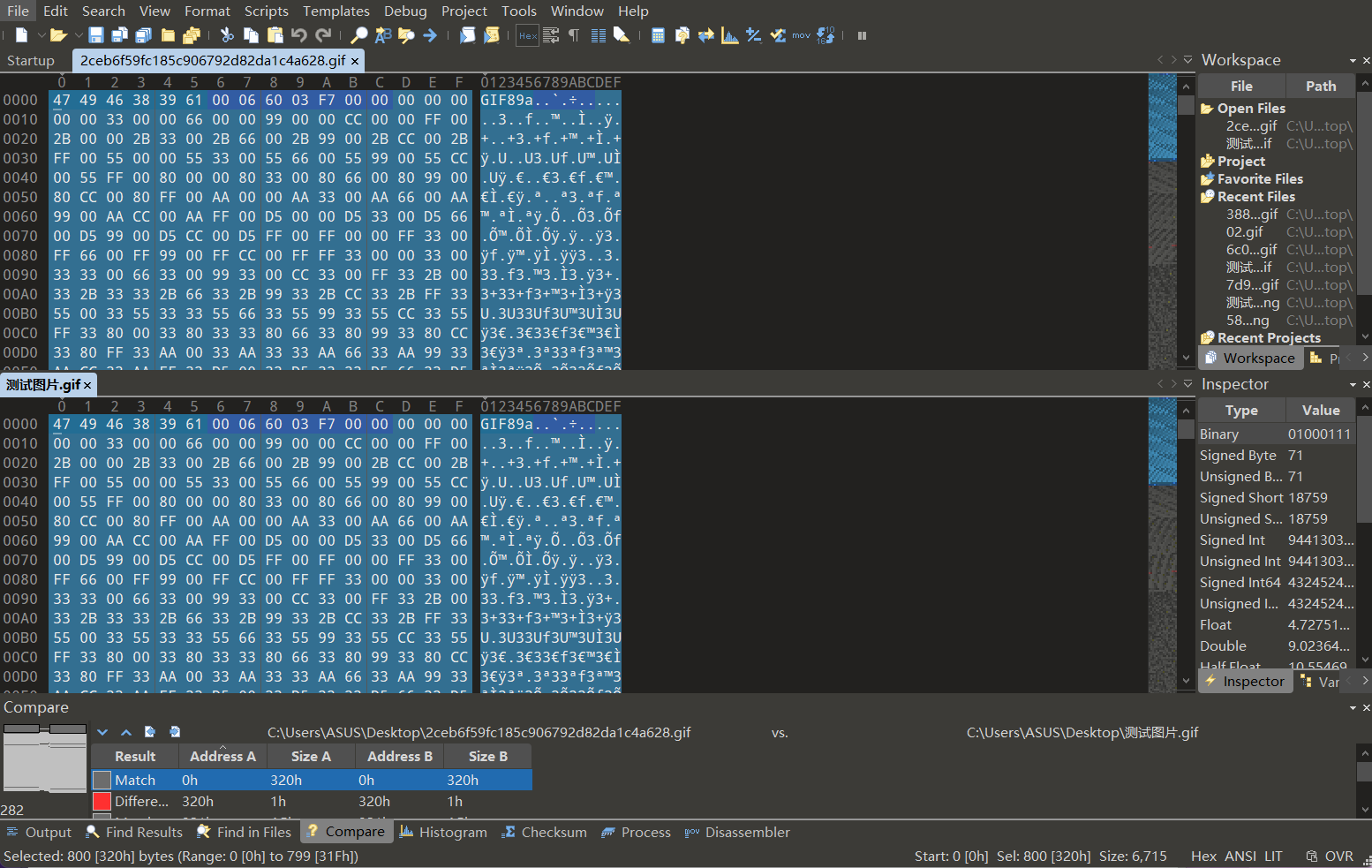Click the Open File folder icon
This screenshot has height=868, width=1372.
click(x=58, y=35)
